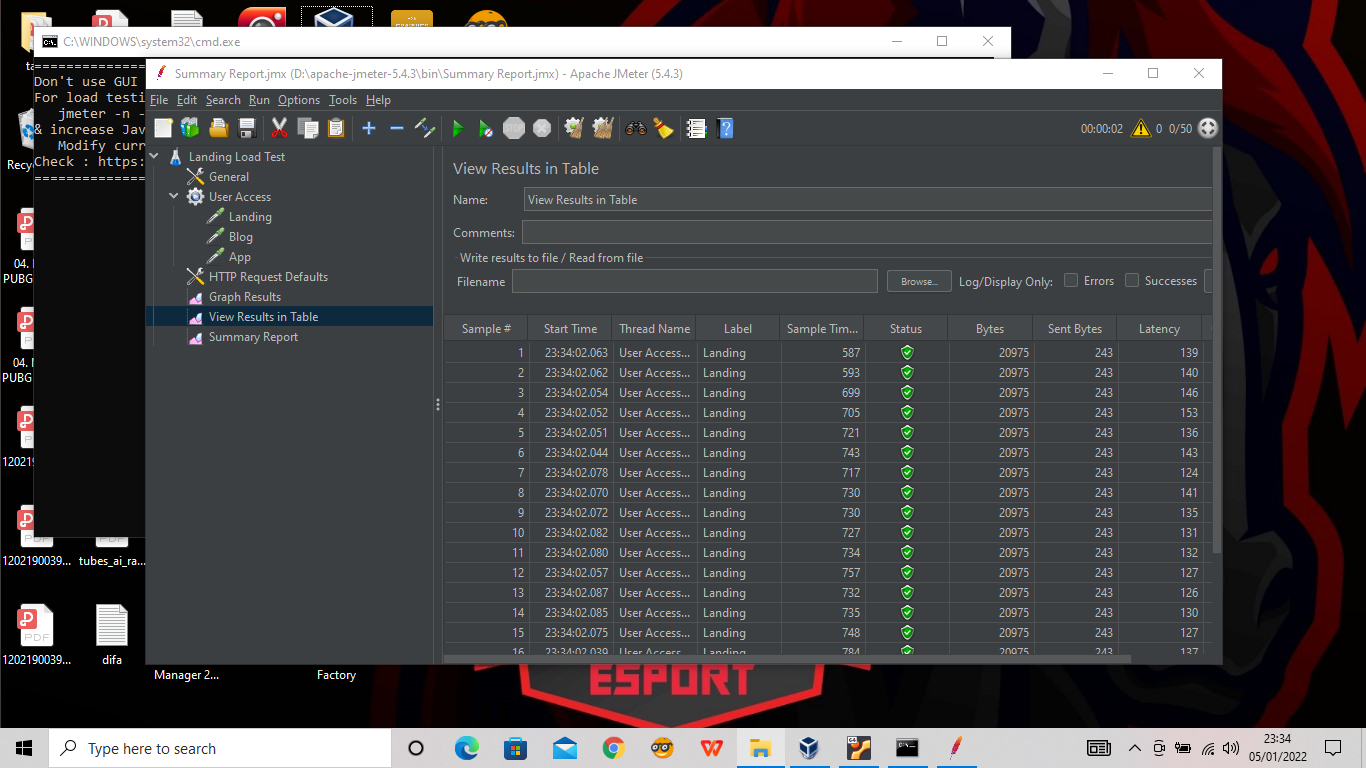Screen dimensions: 1366x768
Task: Open the Run menu
Action: [x=259, y=100]
